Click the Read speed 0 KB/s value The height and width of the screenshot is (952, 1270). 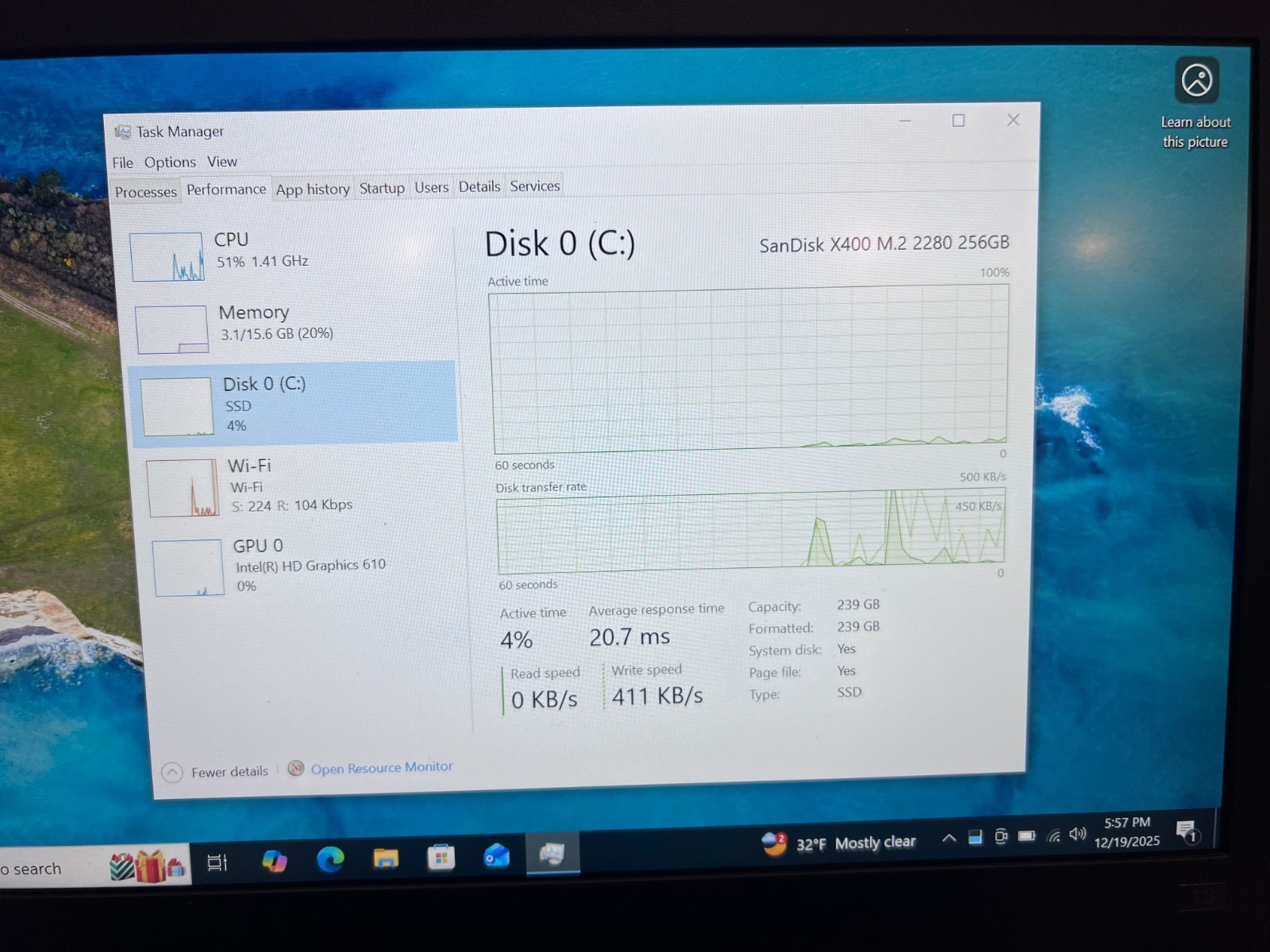[545, 700]
